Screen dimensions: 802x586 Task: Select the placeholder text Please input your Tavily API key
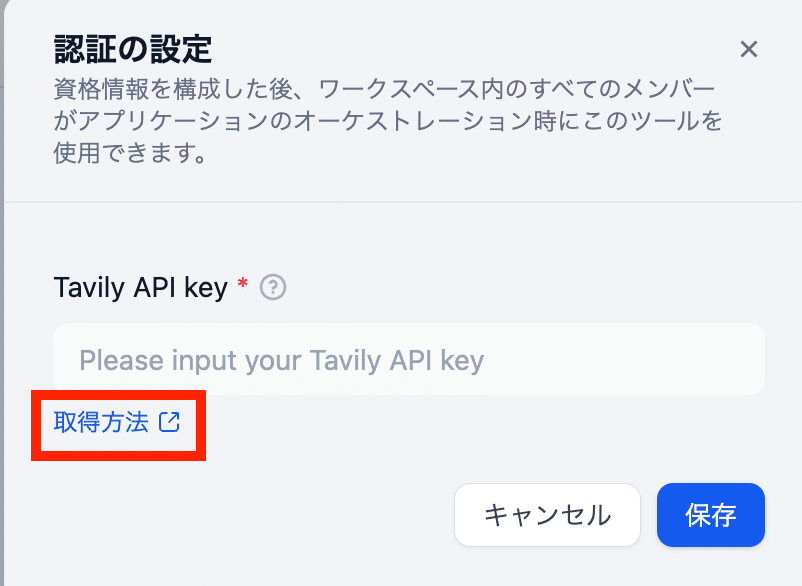(x=281, y=360)
